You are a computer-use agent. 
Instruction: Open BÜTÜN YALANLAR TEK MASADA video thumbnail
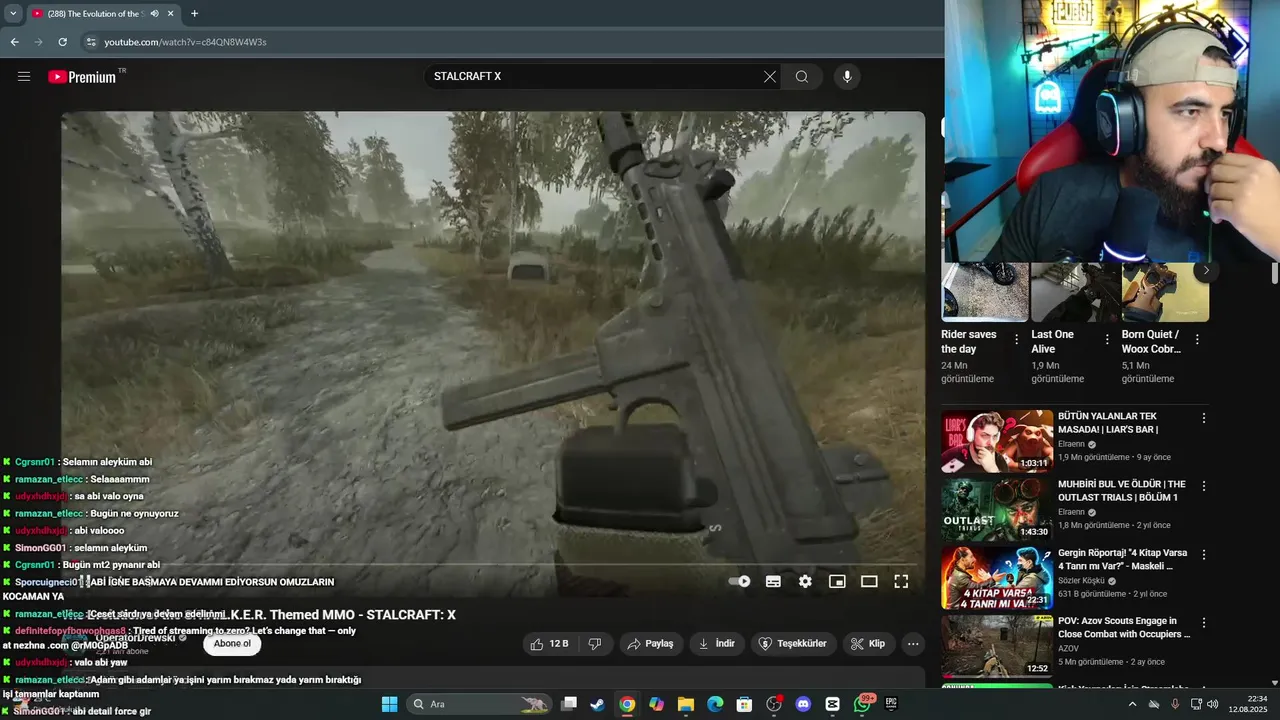tap(997, 441)
